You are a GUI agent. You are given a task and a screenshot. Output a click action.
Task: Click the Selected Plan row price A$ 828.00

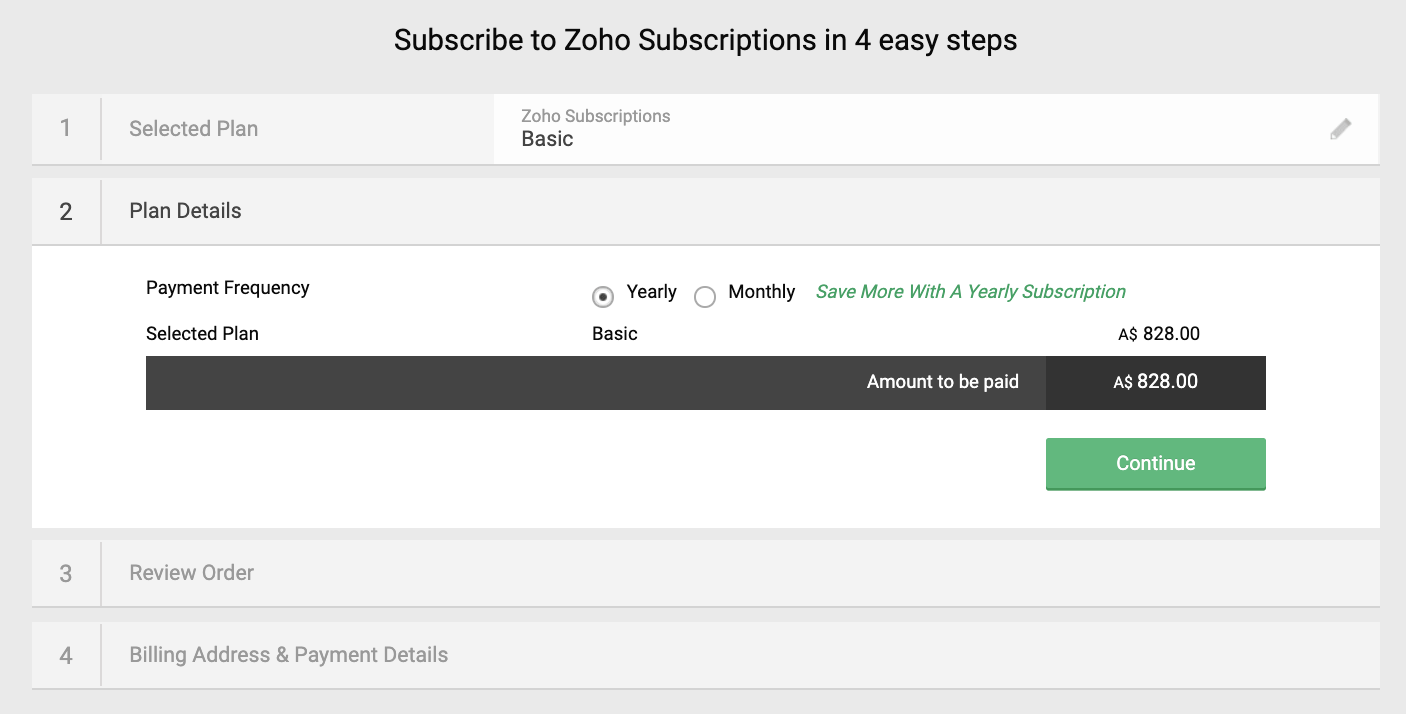pos(1158,334)
